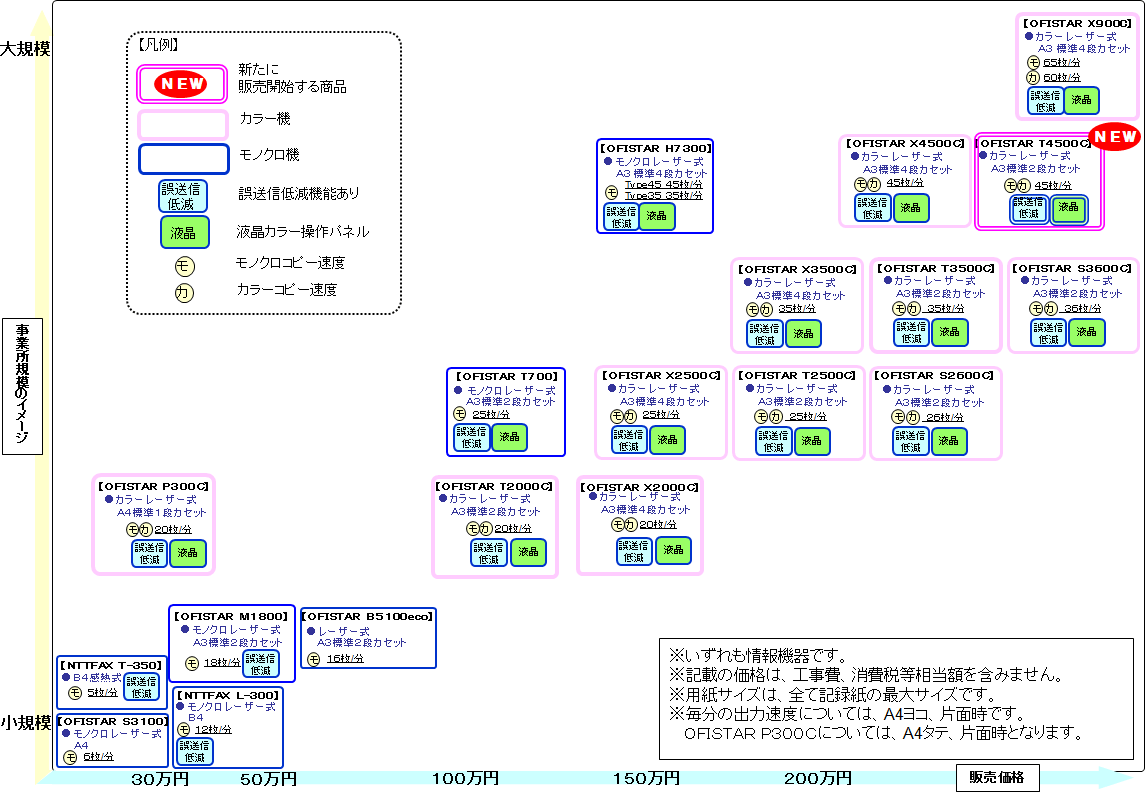
Task: Click the NEW badge on OFISTAR T4500C
Action: 1114,137
